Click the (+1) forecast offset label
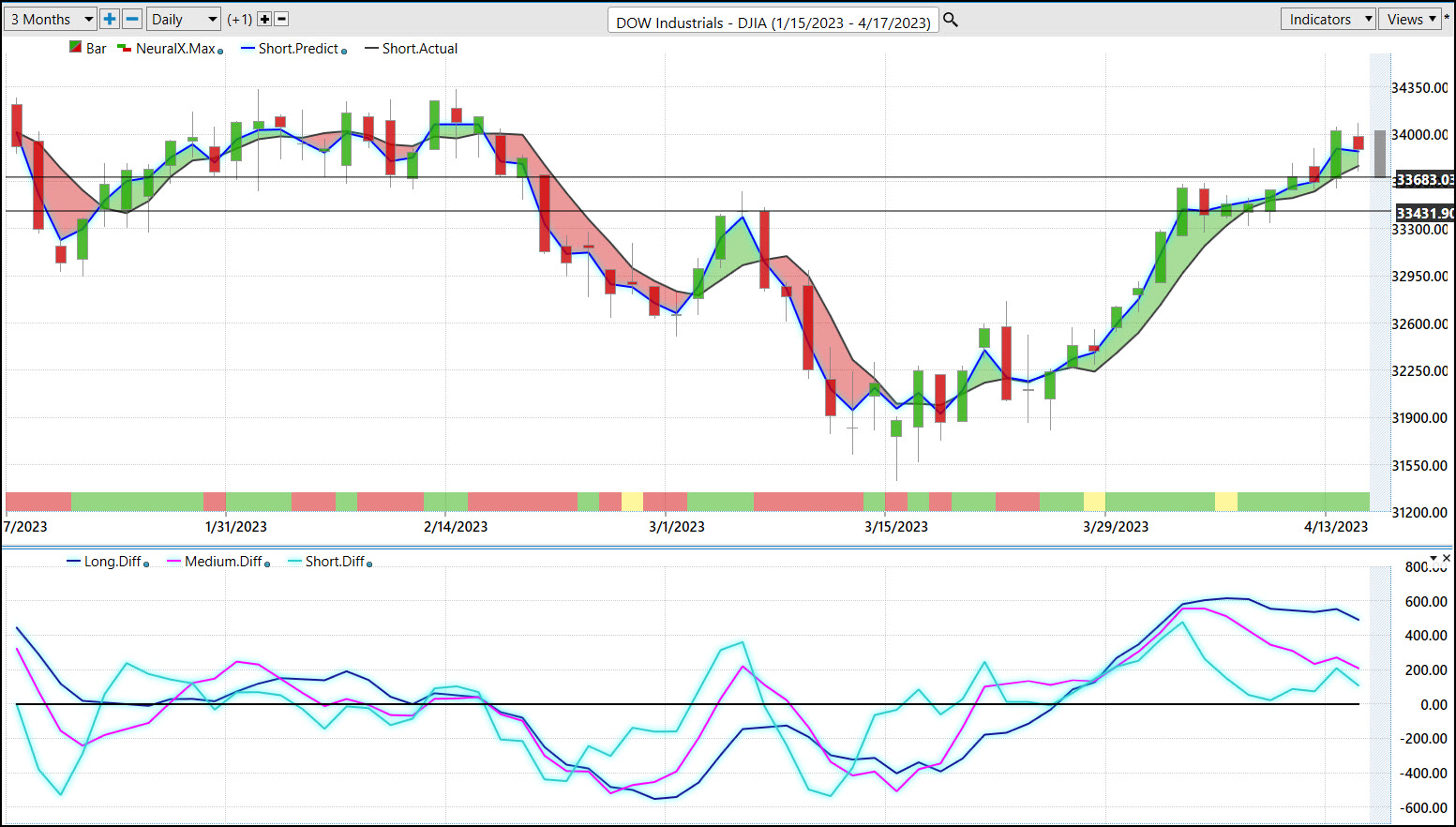 click(x=240, y=19)
